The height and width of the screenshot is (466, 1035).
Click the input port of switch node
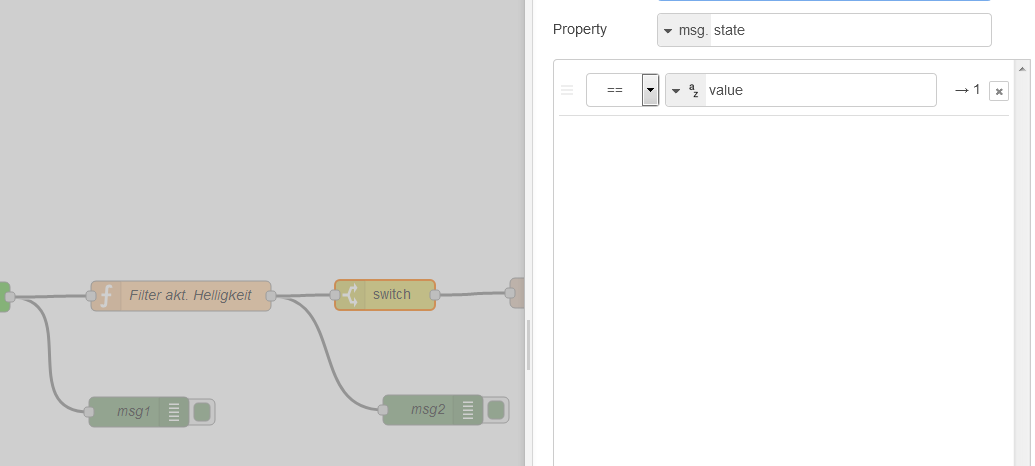click(335, 295)
